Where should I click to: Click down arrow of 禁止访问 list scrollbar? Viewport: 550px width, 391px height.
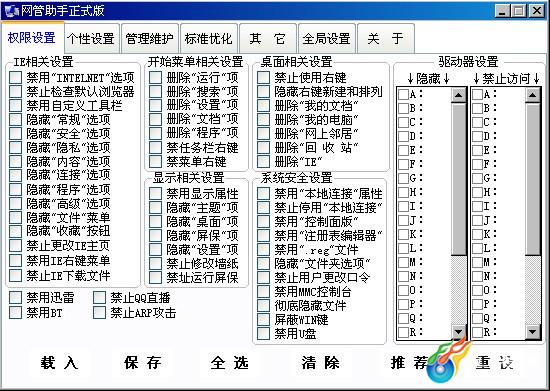pos(533,331)
